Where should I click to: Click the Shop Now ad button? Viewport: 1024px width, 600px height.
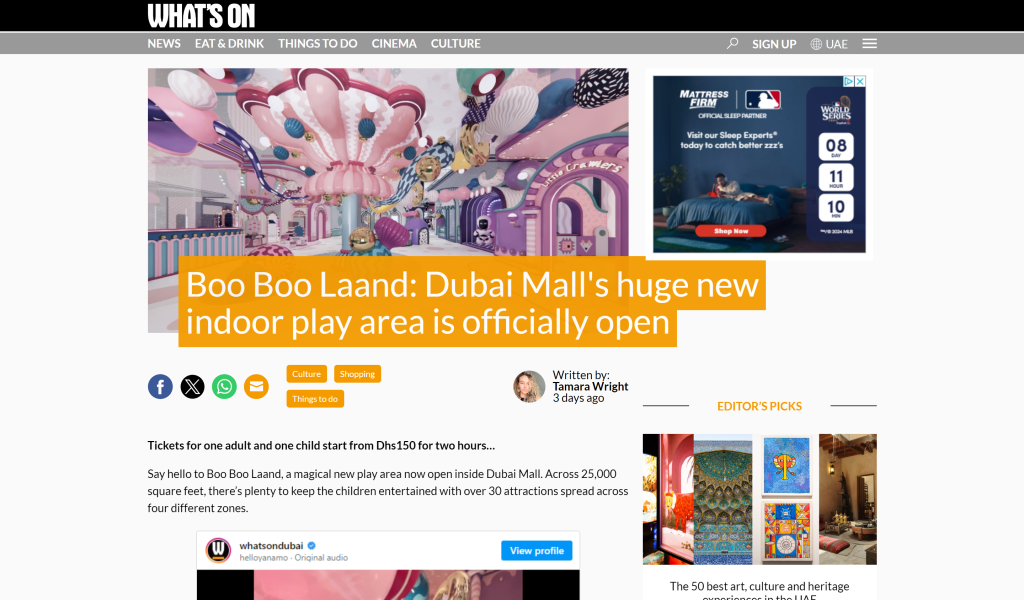(731, 230)
